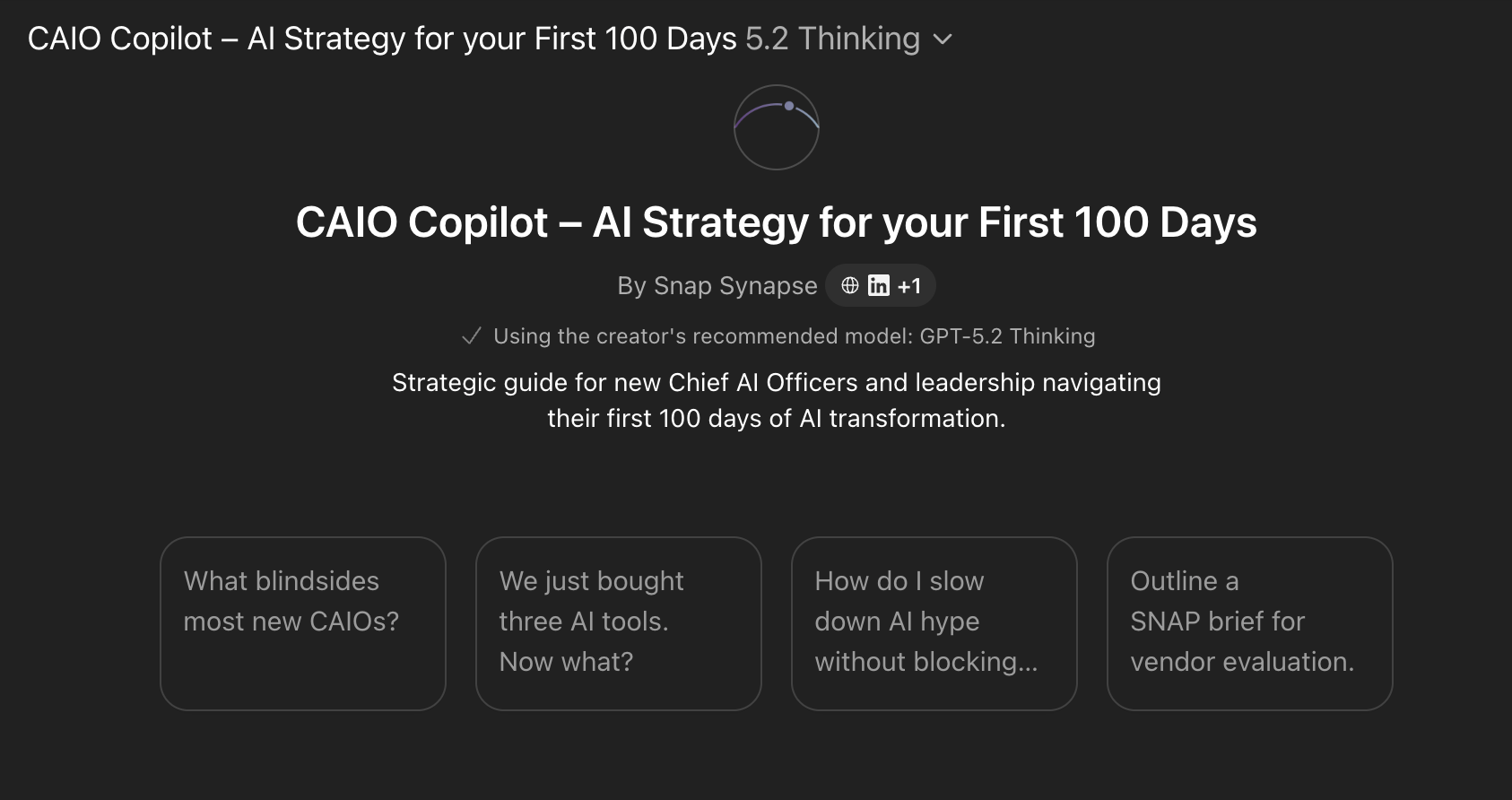Select "What blindsides most new CAIOs?" prompt
Screen dimensions: 1512x800
[x=303, y=623]
